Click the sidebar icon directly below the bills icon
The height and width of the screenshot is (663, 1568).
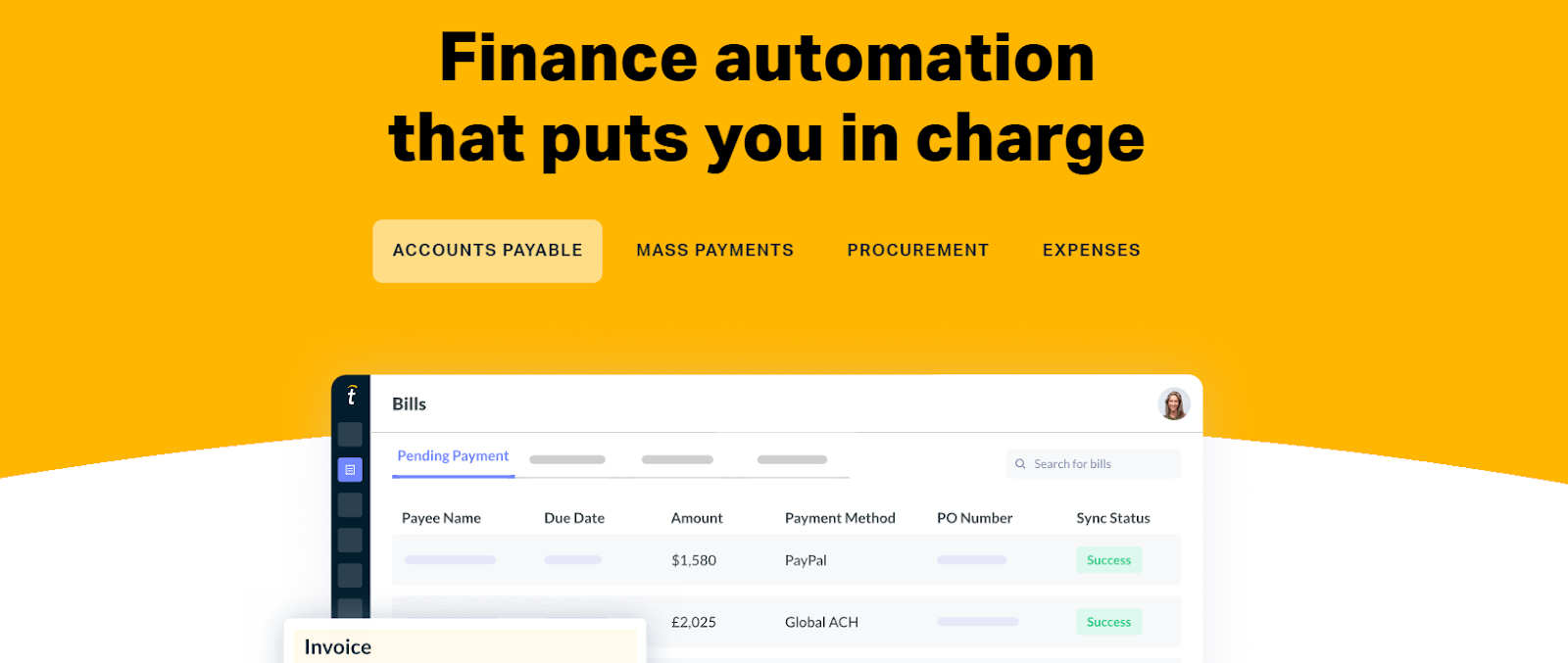(350, 505)
